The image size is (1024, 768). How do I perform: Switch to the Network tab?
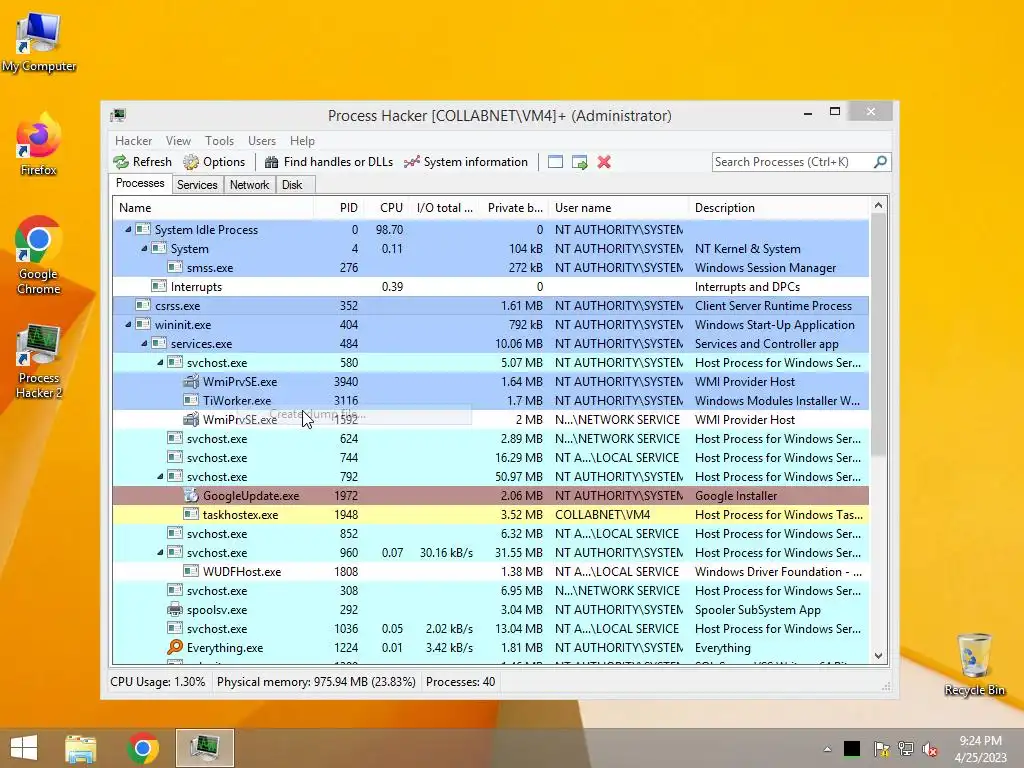coord(249,185)
